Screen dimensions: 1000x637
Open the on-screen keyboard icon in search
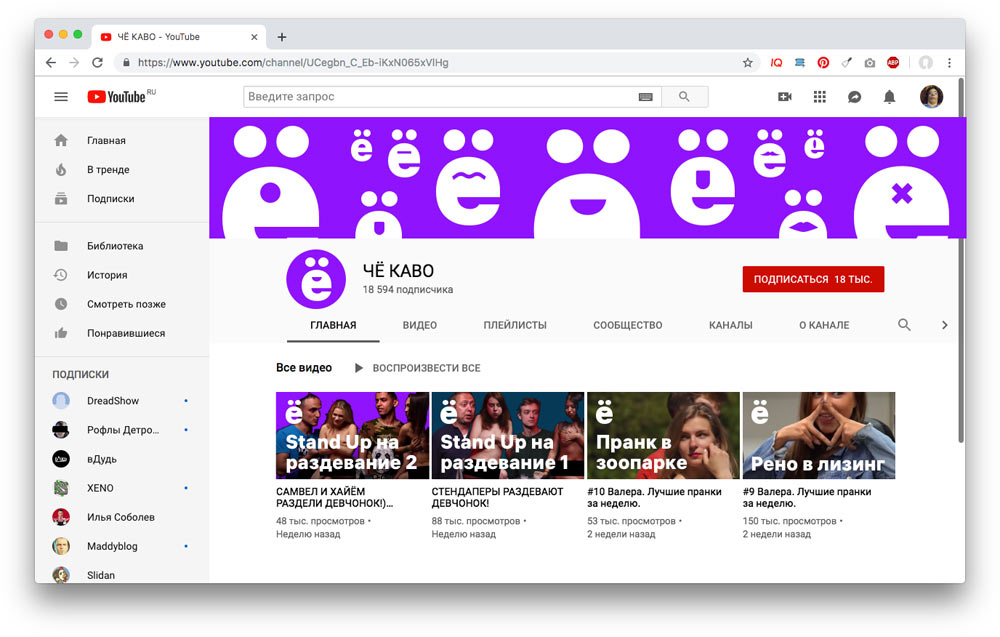click(645, 97)
